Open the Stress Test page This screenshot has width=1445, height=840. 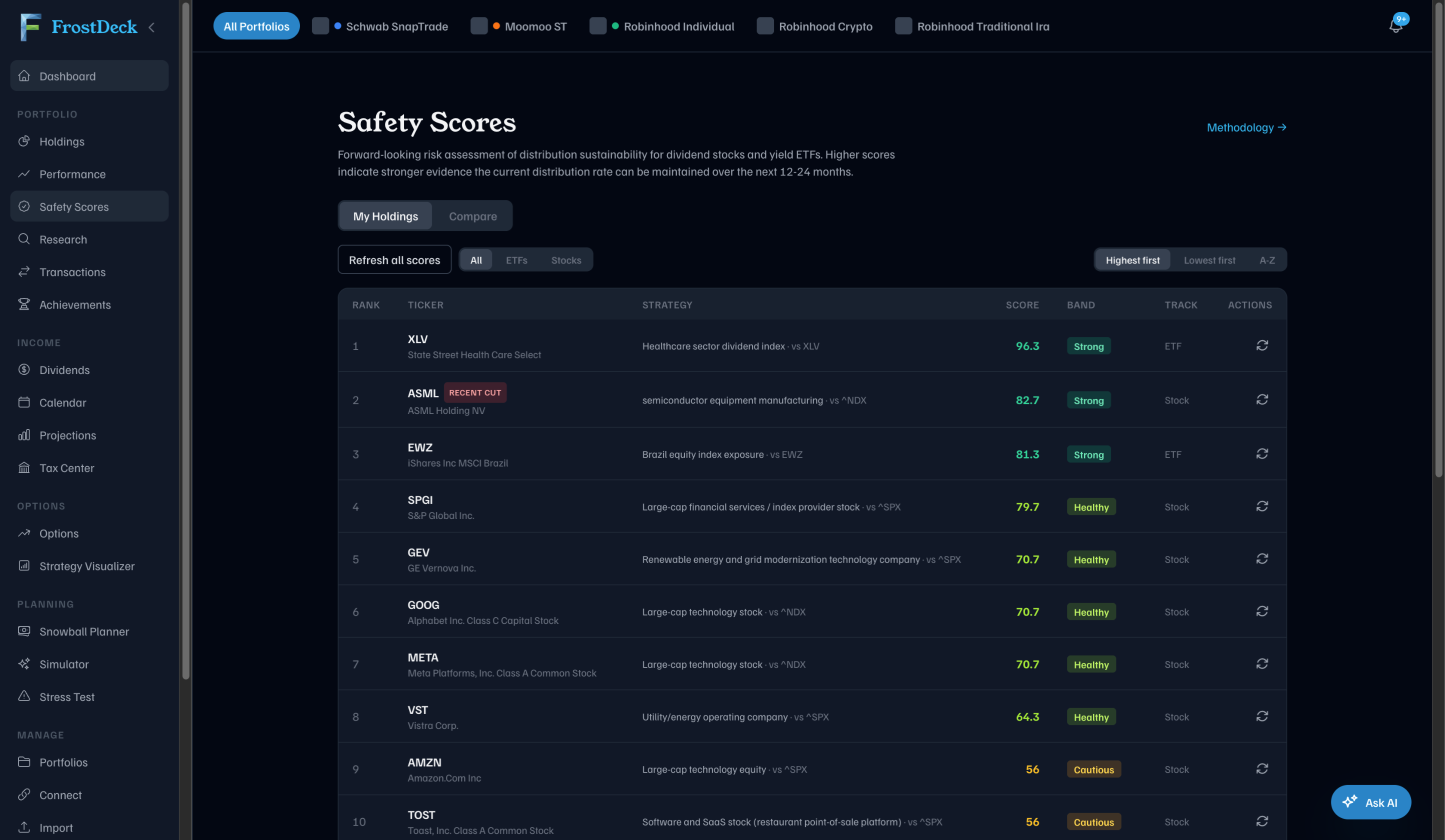point(89,696)
